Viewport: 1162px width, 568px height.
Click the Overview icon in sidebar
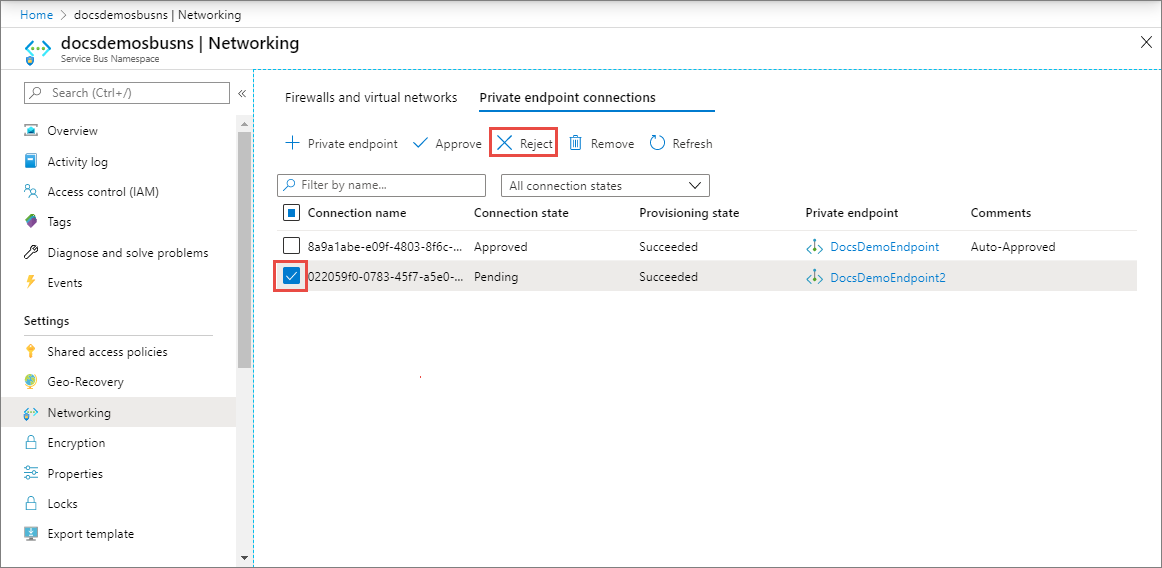coord(30,131)
